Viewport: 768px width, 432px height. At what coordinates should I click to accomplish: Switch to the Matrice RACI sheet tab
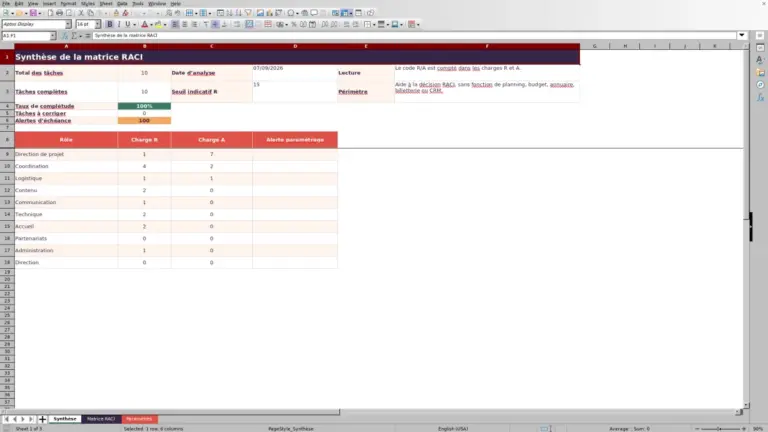click(101, 419)
